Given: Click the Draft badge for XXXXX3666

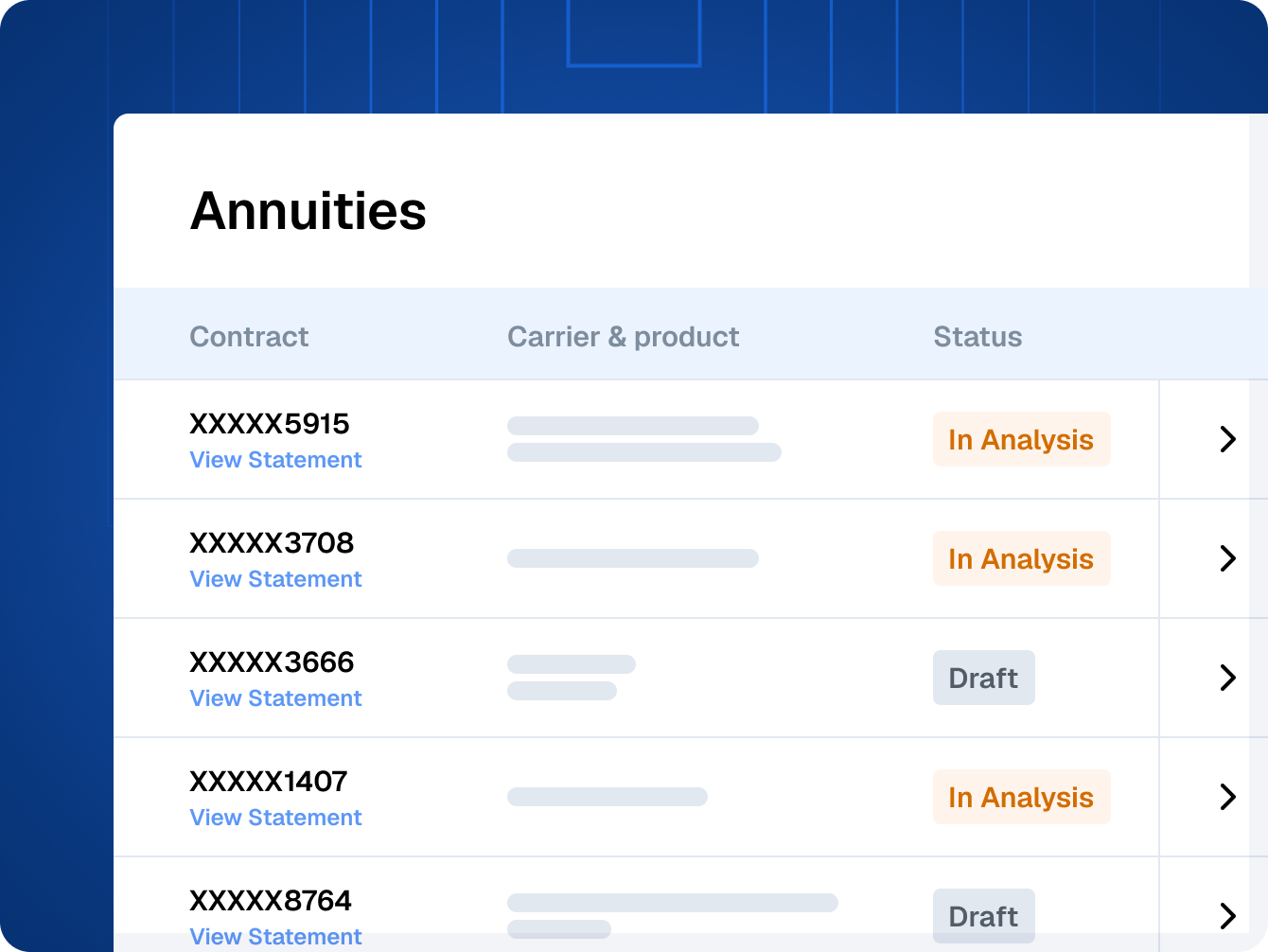Looking at the screenshot, I should (x=983, y=678).
